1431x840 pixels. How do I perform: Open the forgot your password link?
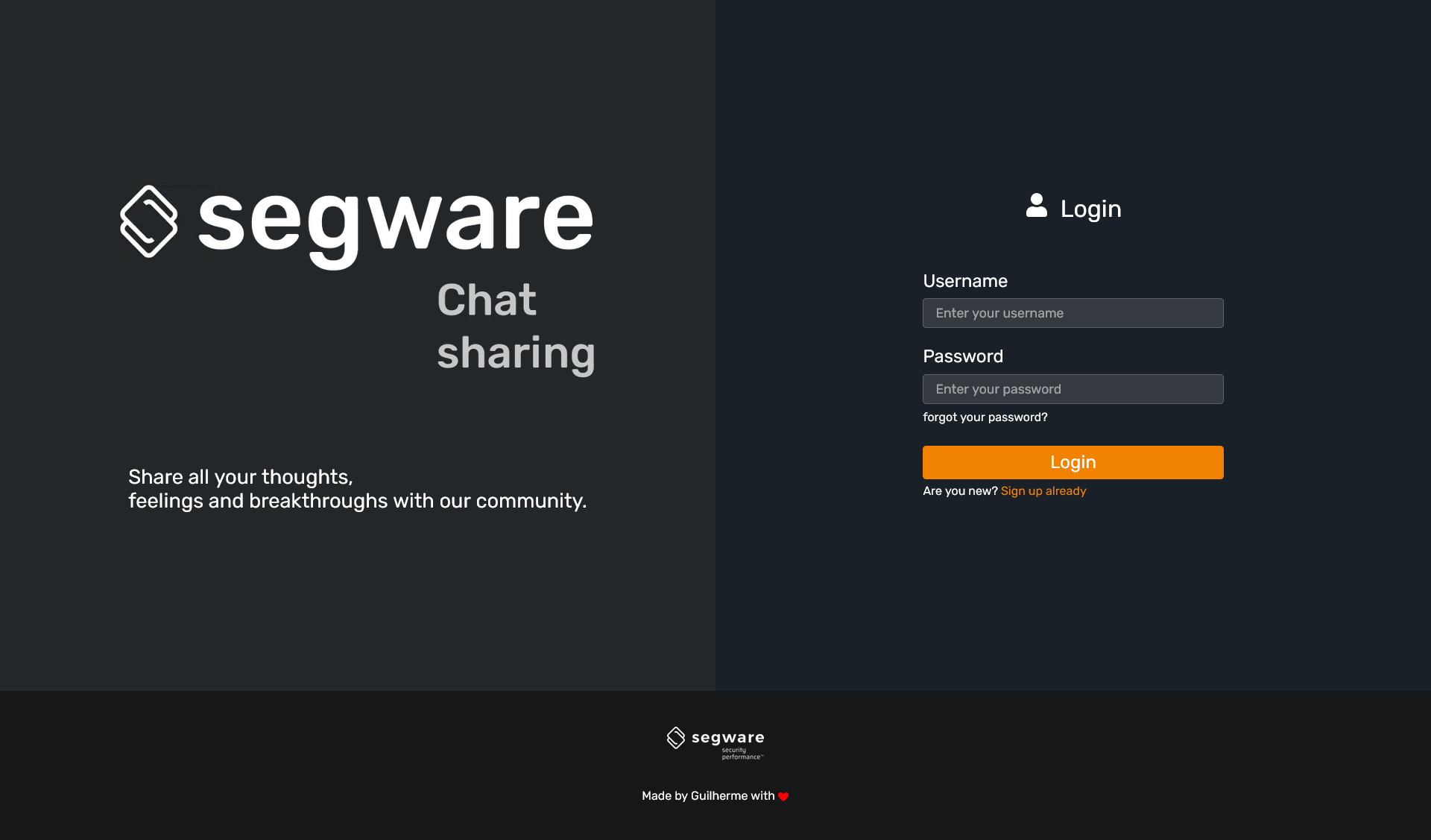[x=985, y=417]
